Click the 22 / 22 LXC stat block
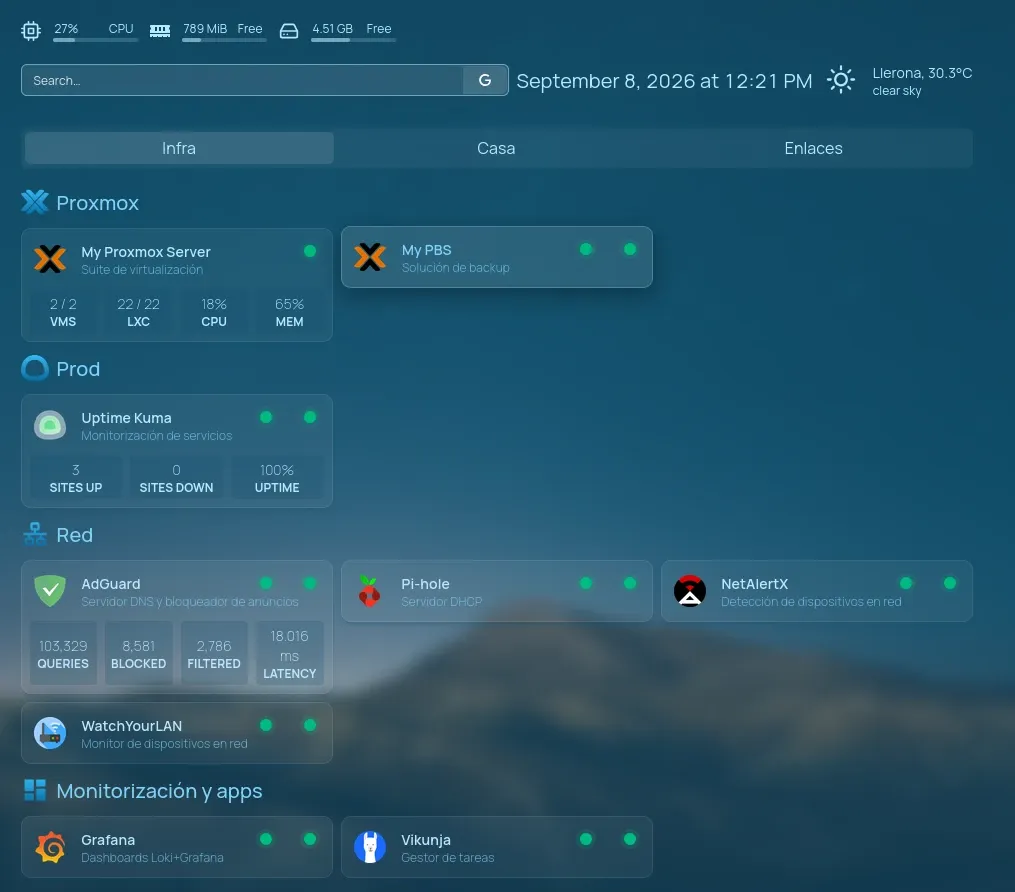 139,313
